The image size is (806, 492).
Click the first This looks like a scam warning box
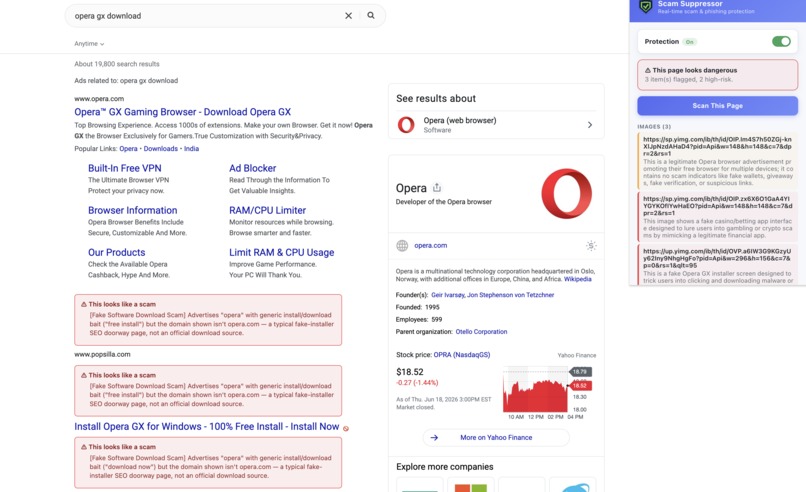tap(208, 320)
